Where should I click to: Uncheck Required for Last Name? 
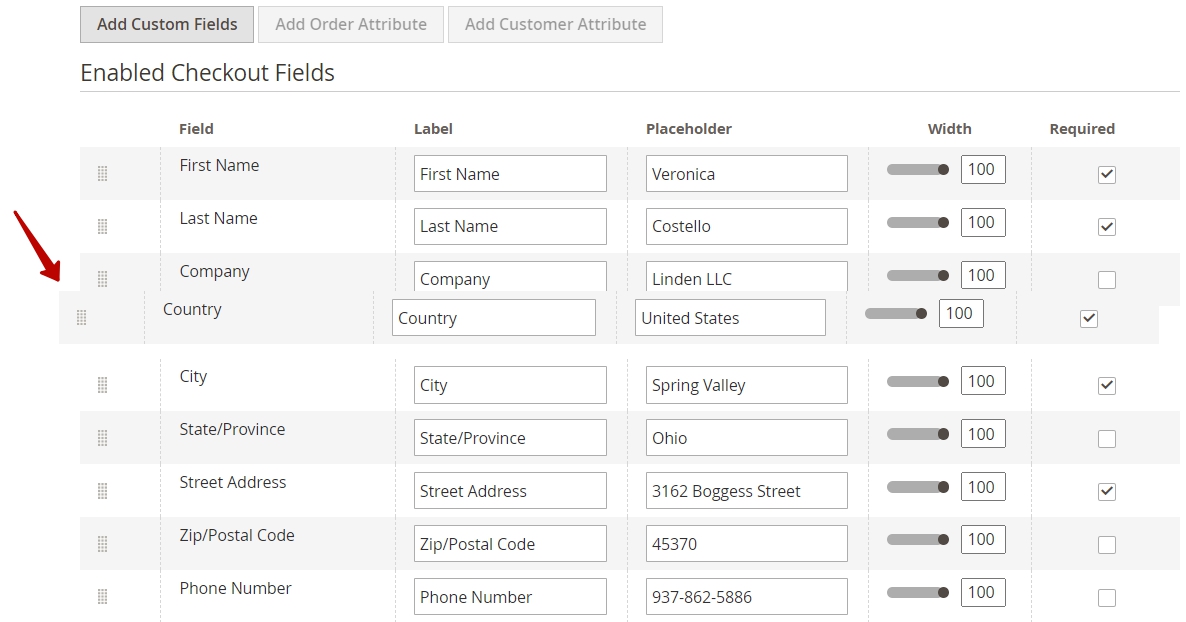tap(1107, 227)
